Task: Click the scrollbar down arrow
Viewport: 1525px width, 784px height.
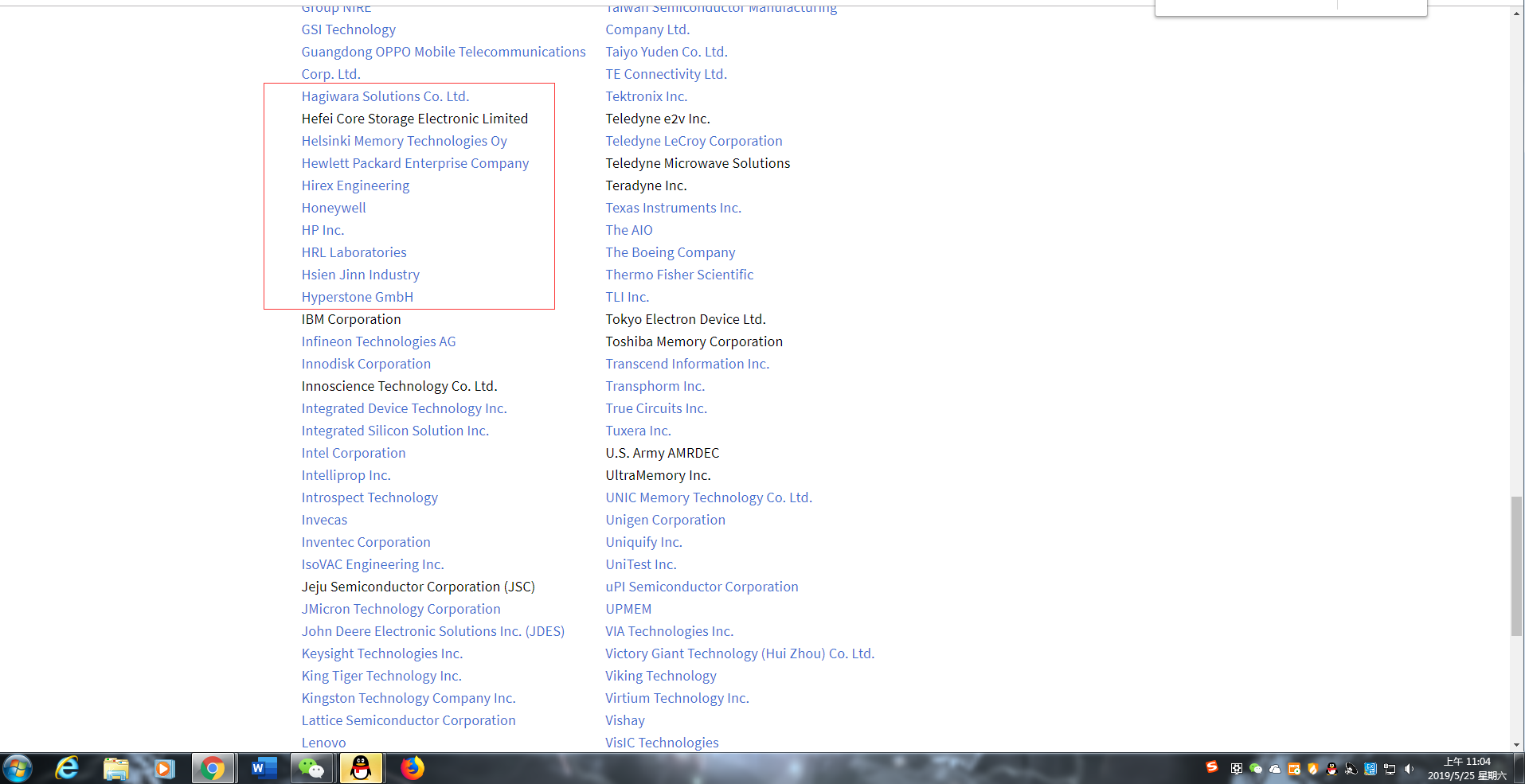Action: coord(1516,745)
